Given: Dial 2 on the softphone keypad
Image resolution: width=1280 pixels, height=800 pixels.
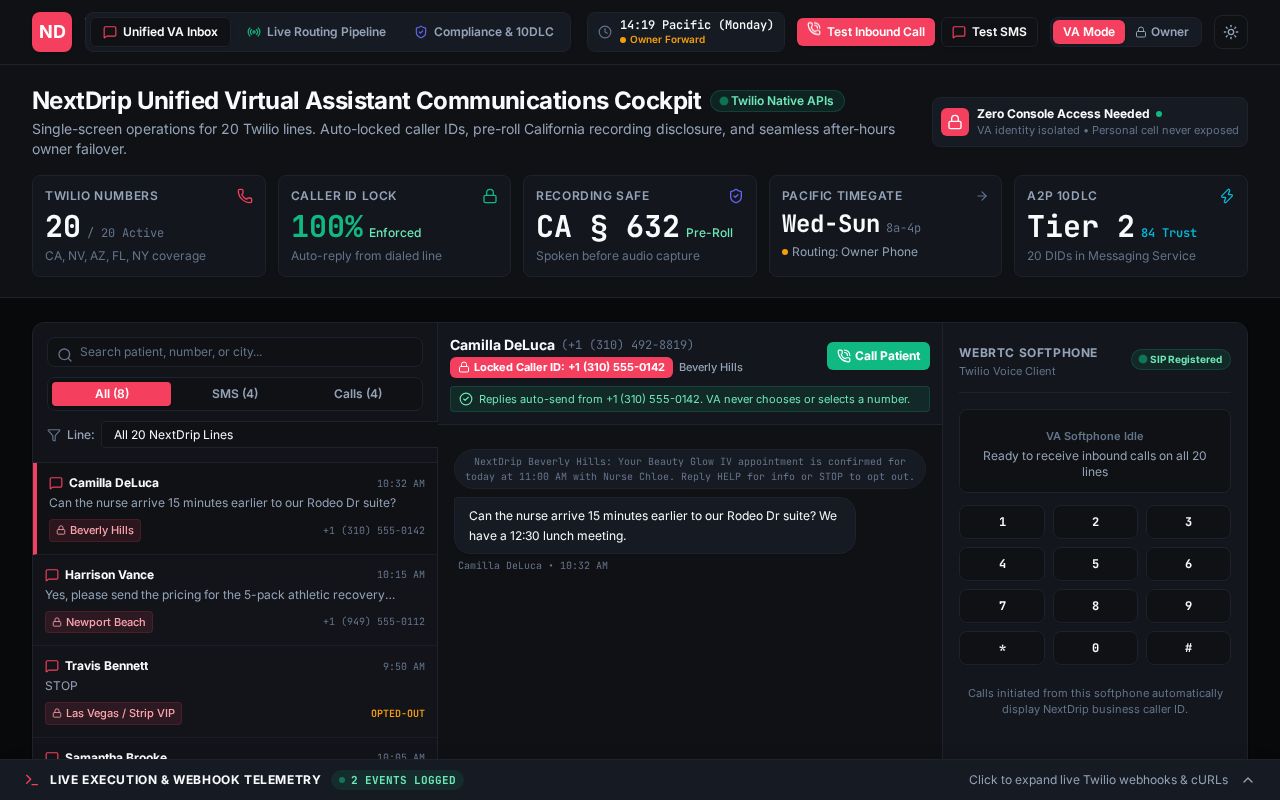Looking at the screenshot, I should (1095, 522).
